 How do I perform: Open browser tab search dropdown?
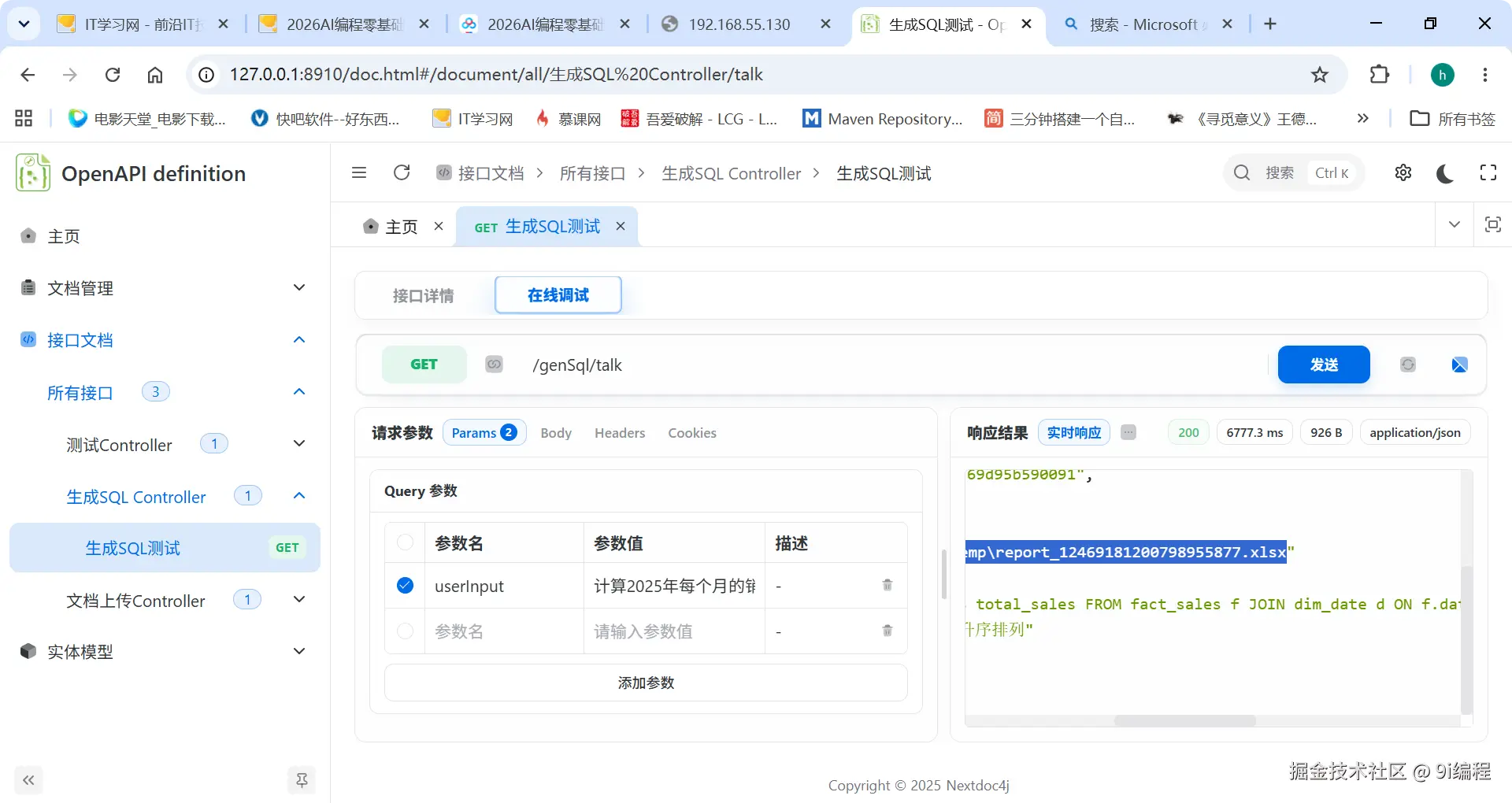pos(24,24)
